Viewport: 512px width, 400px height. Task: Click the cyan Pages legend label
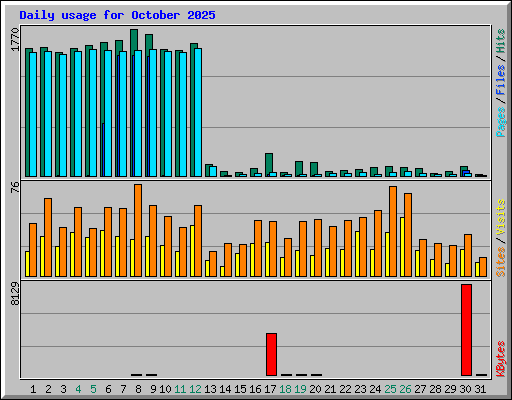coord(500,122)
